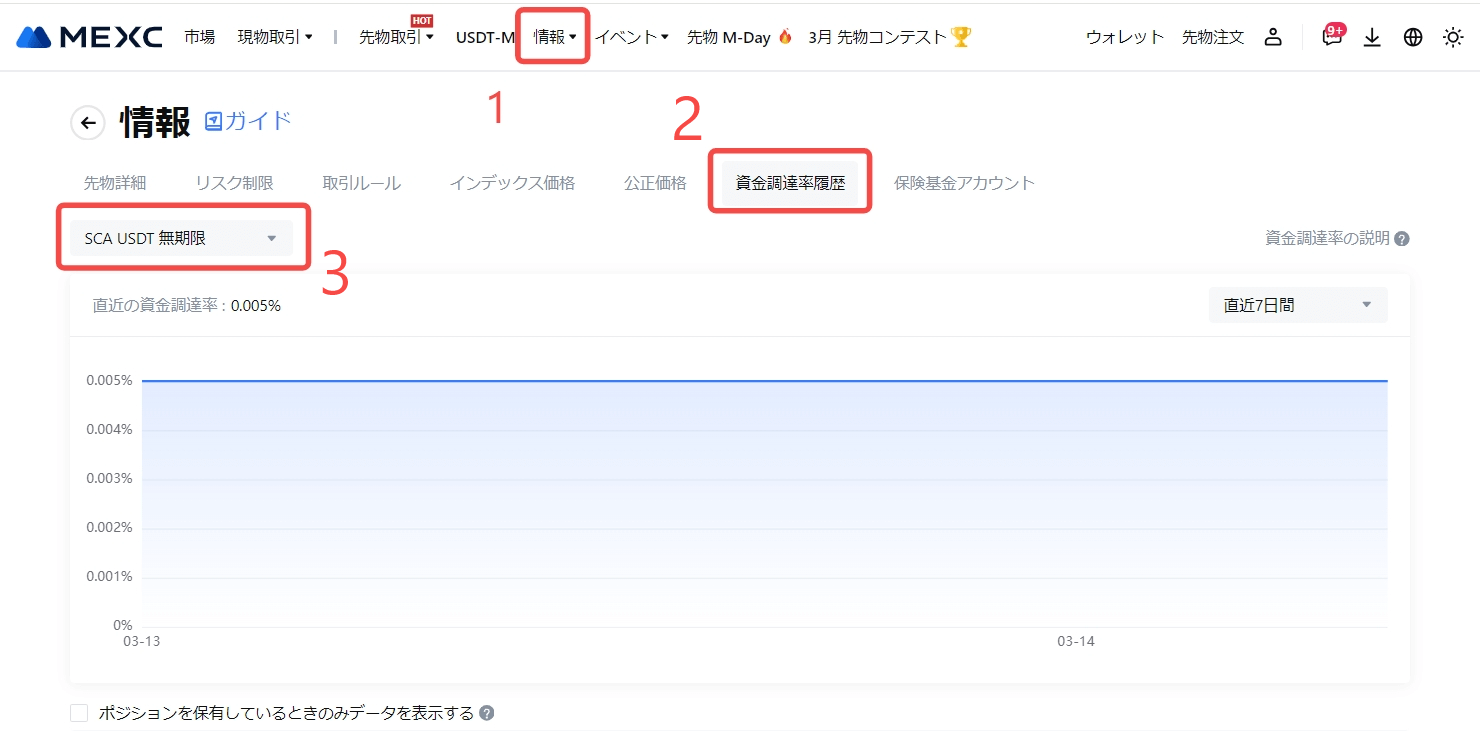
Task: Click the funding rate chart at 03-14
Action: 1076,500
